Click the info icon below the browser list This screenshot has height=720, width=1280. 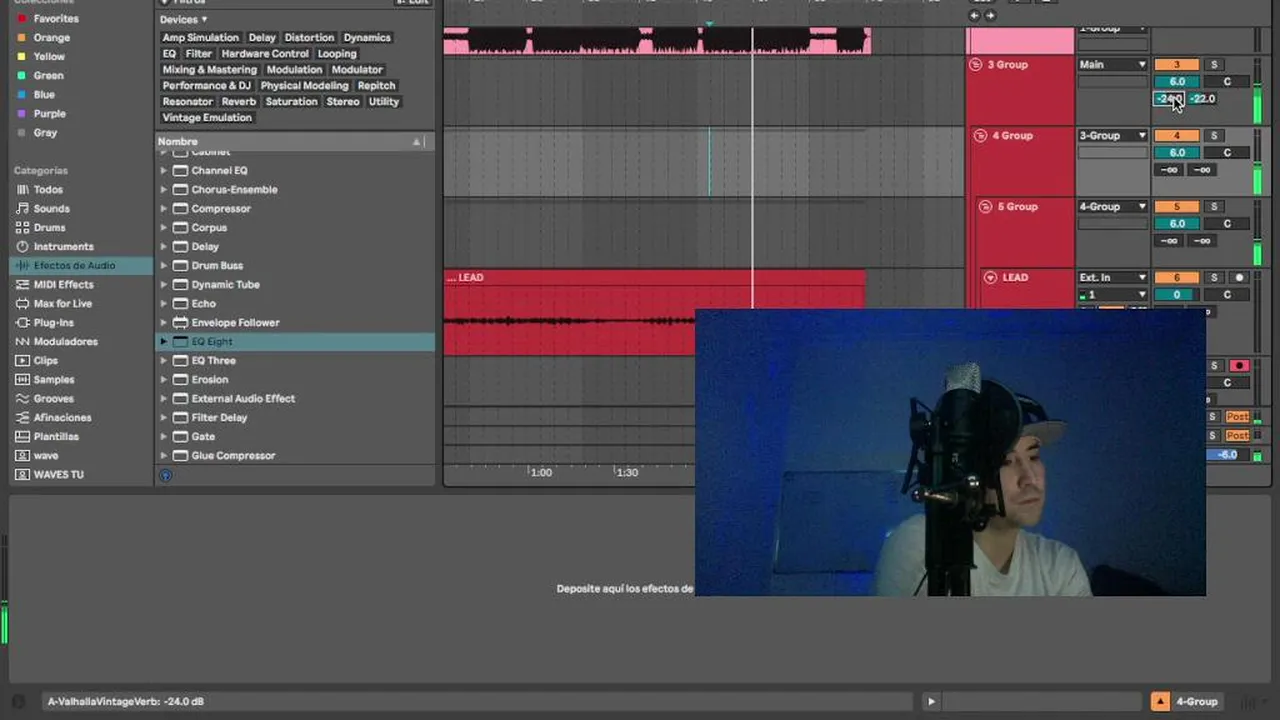(x=166, y=475)
